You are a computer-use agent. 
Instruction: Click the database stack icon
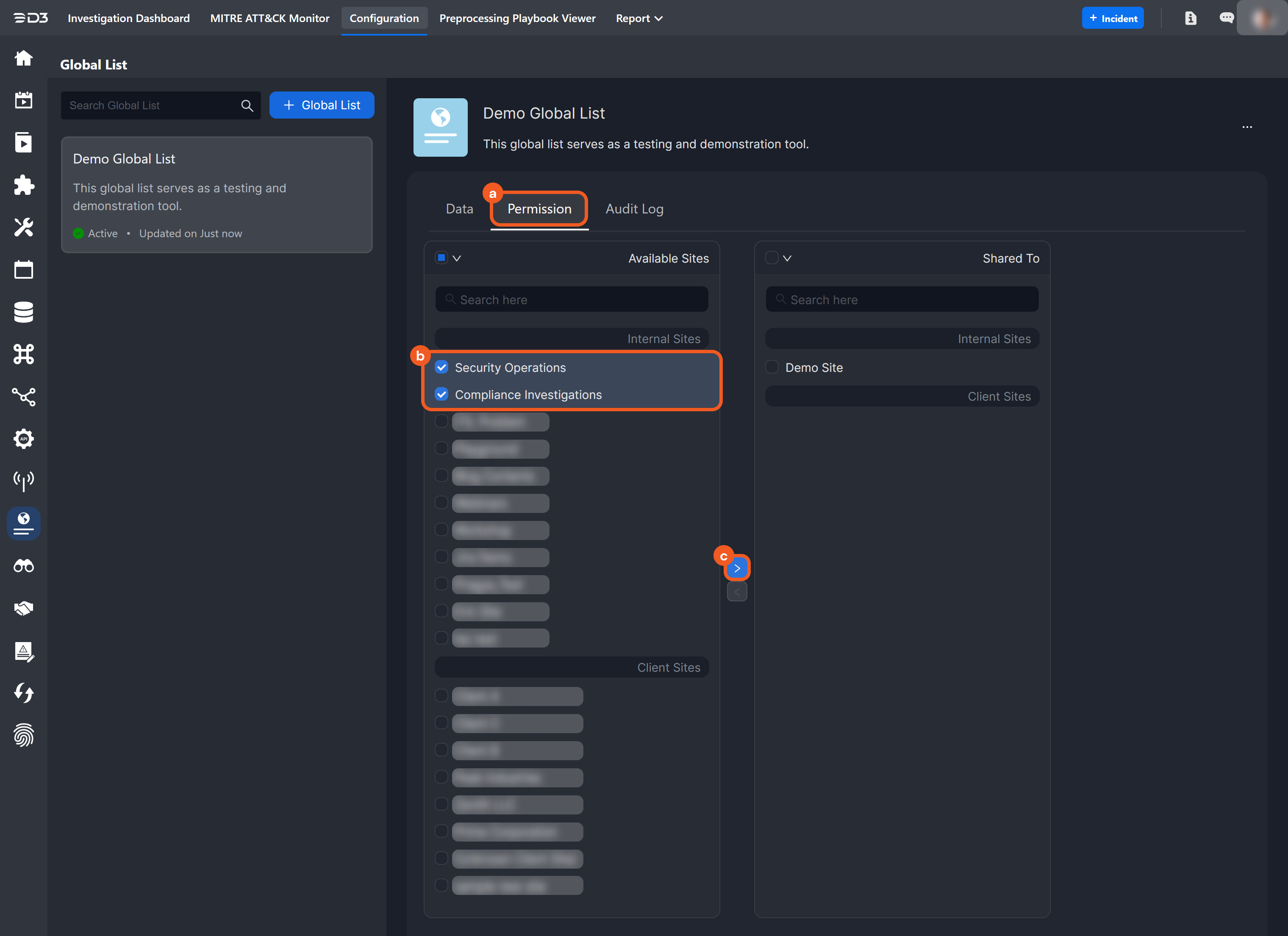[23, 312]
